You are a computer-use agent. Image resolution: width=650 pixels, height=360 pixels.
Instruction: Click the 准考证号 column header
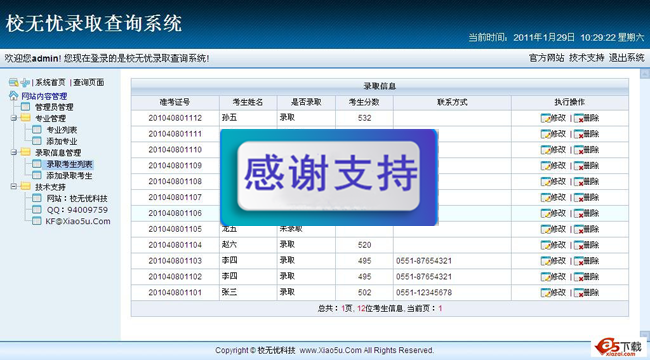coord(175,102)
